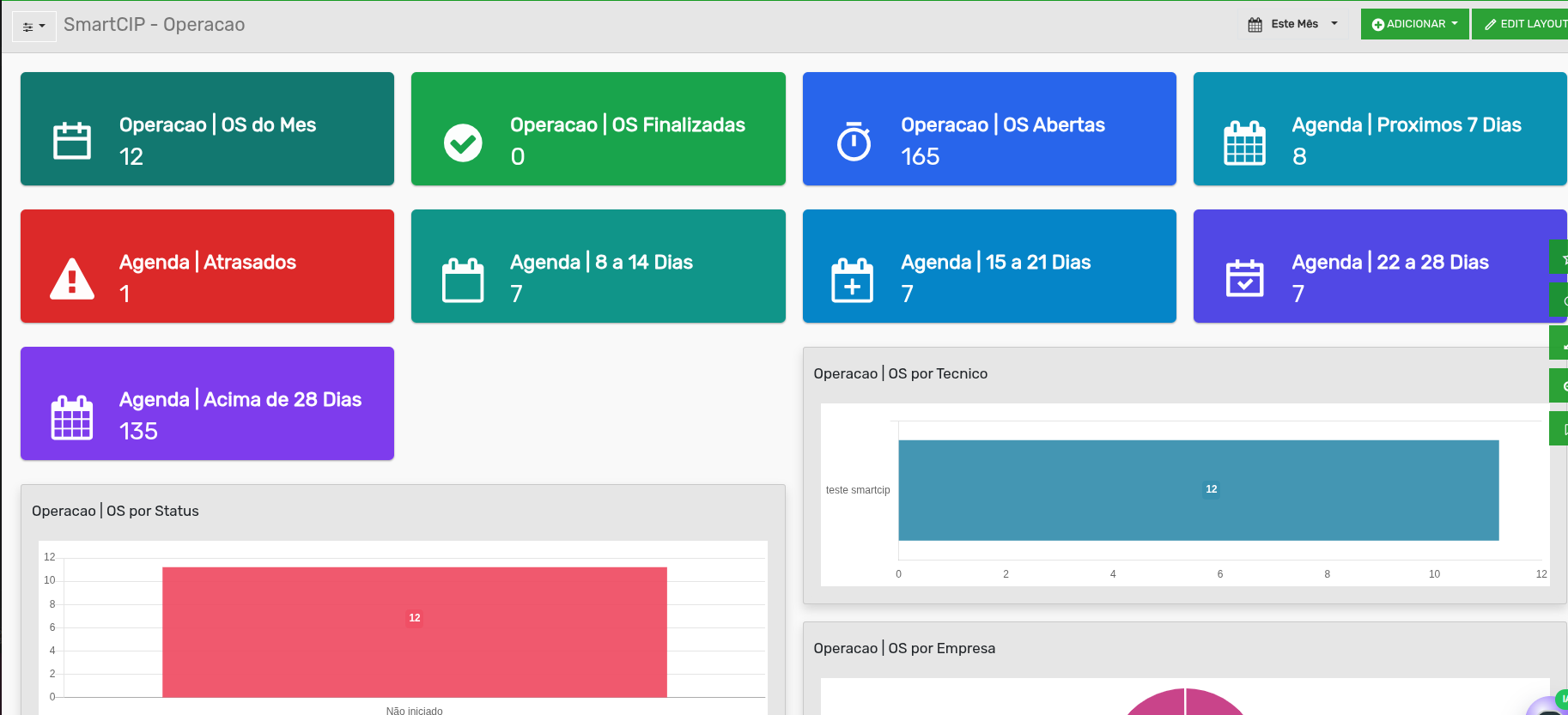Viewport: 1568px width, 715px height.
Task: Click the ADICIONAR button
Action: click(1414, 24)
